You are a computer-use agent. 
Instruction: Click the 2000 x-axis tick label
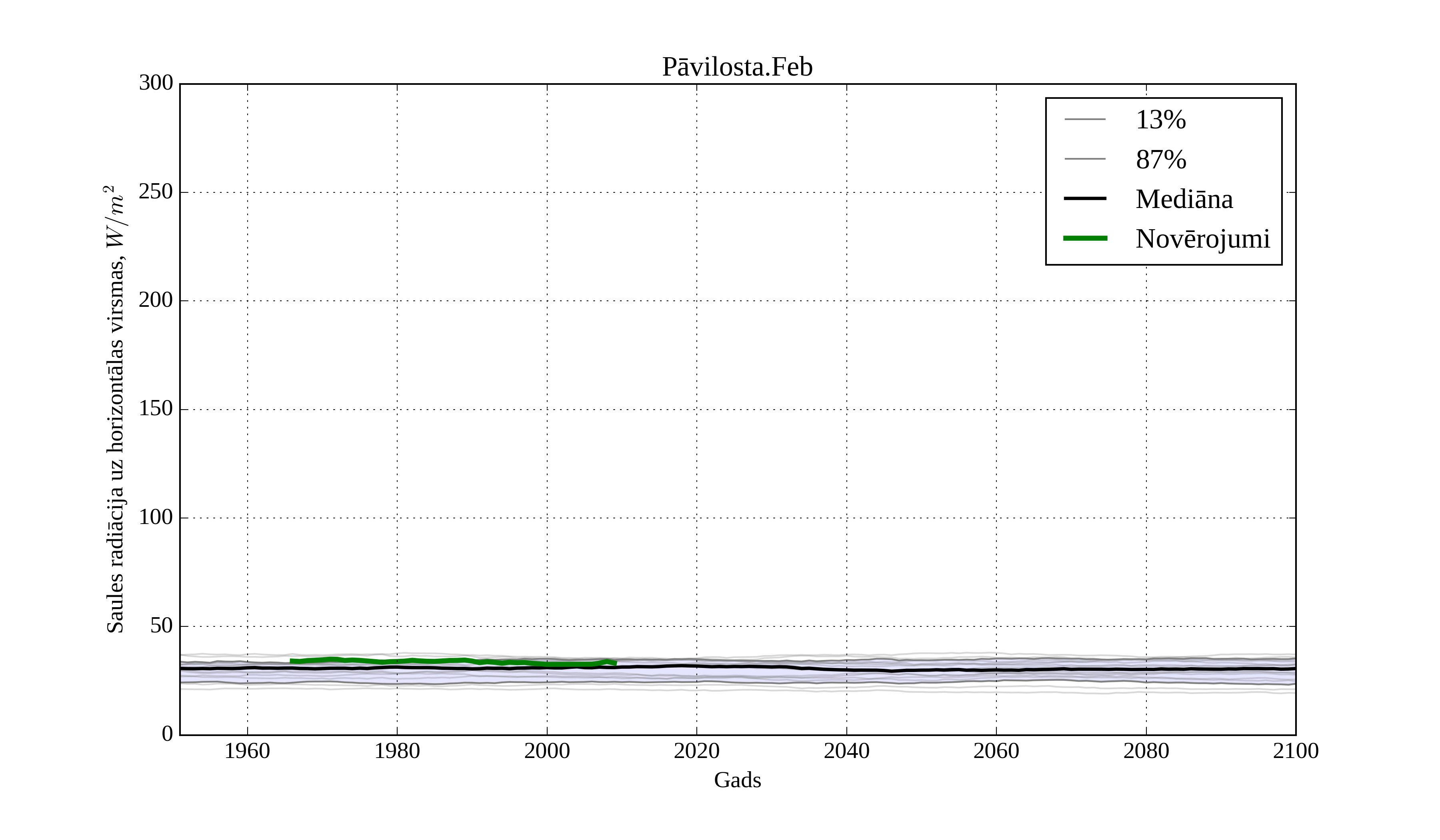(547, 752)
